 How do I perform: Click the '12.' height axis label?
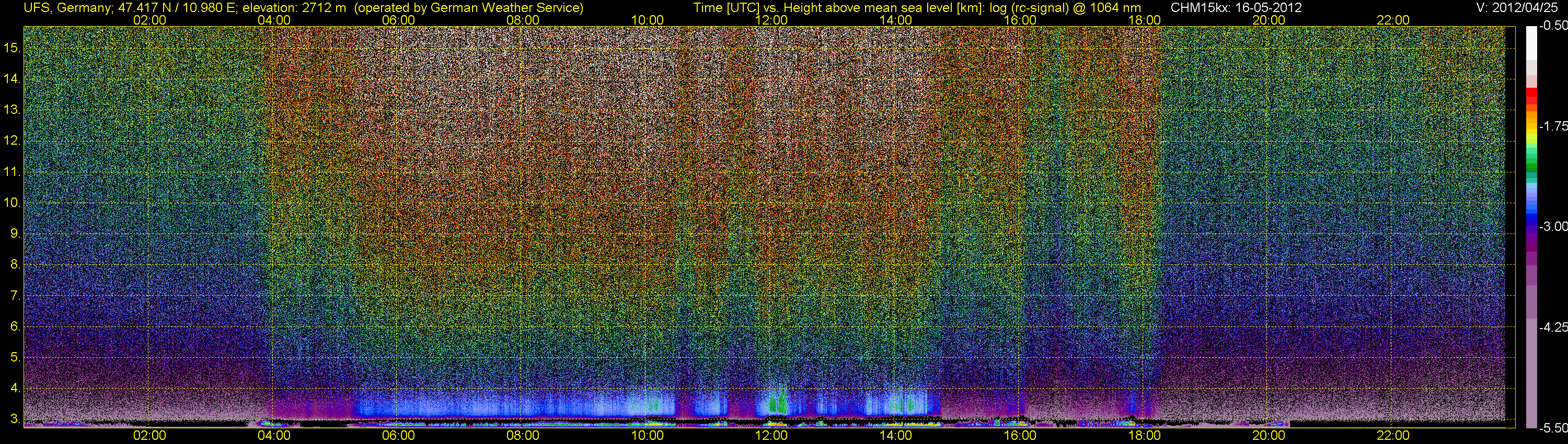[12, 141]
